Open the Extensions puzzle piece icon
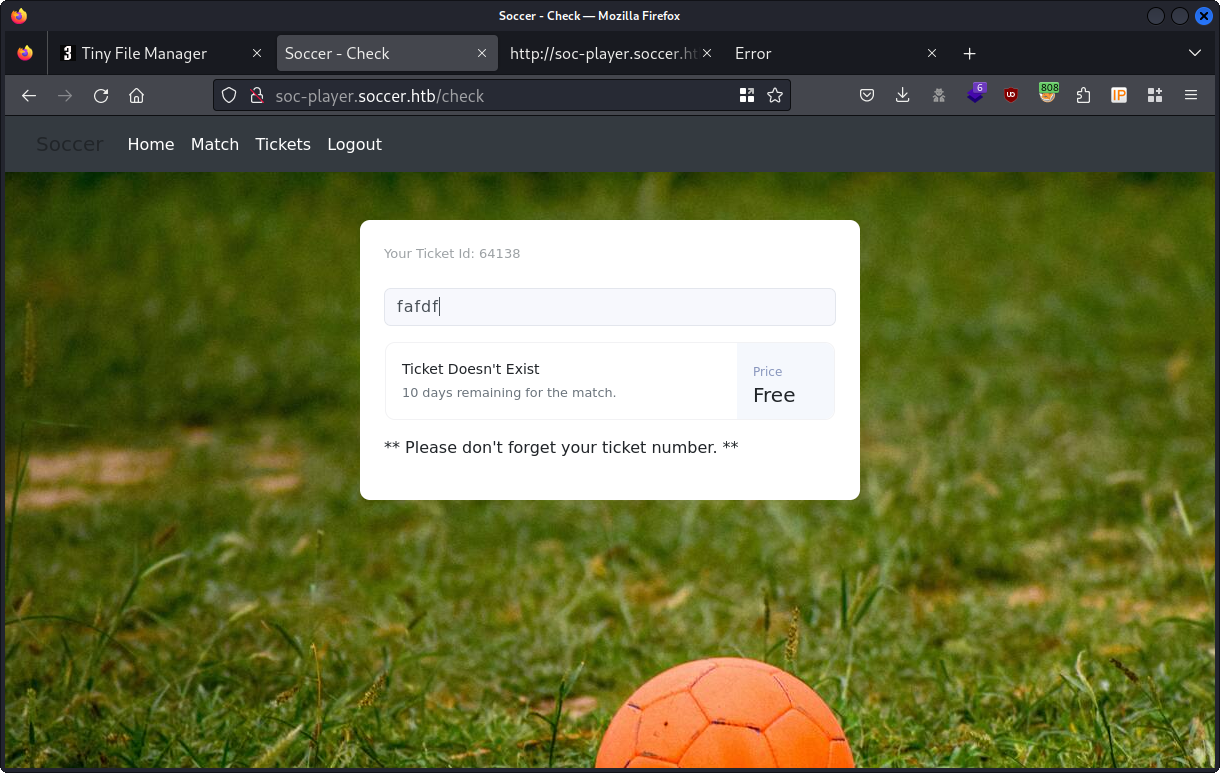 click(1083, 96)
